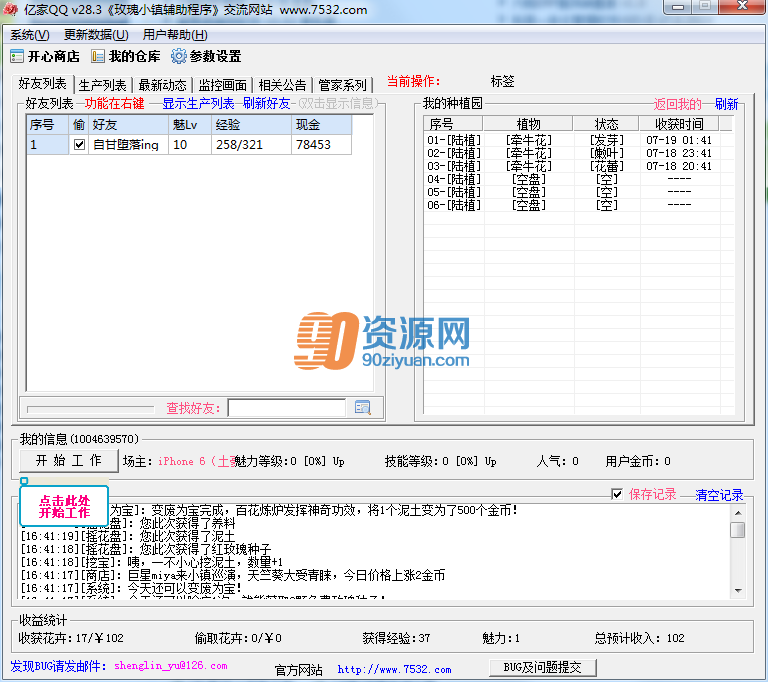Click 清空记录 link
Viewport: 768px width, 682px height.
tap(719, 495)
